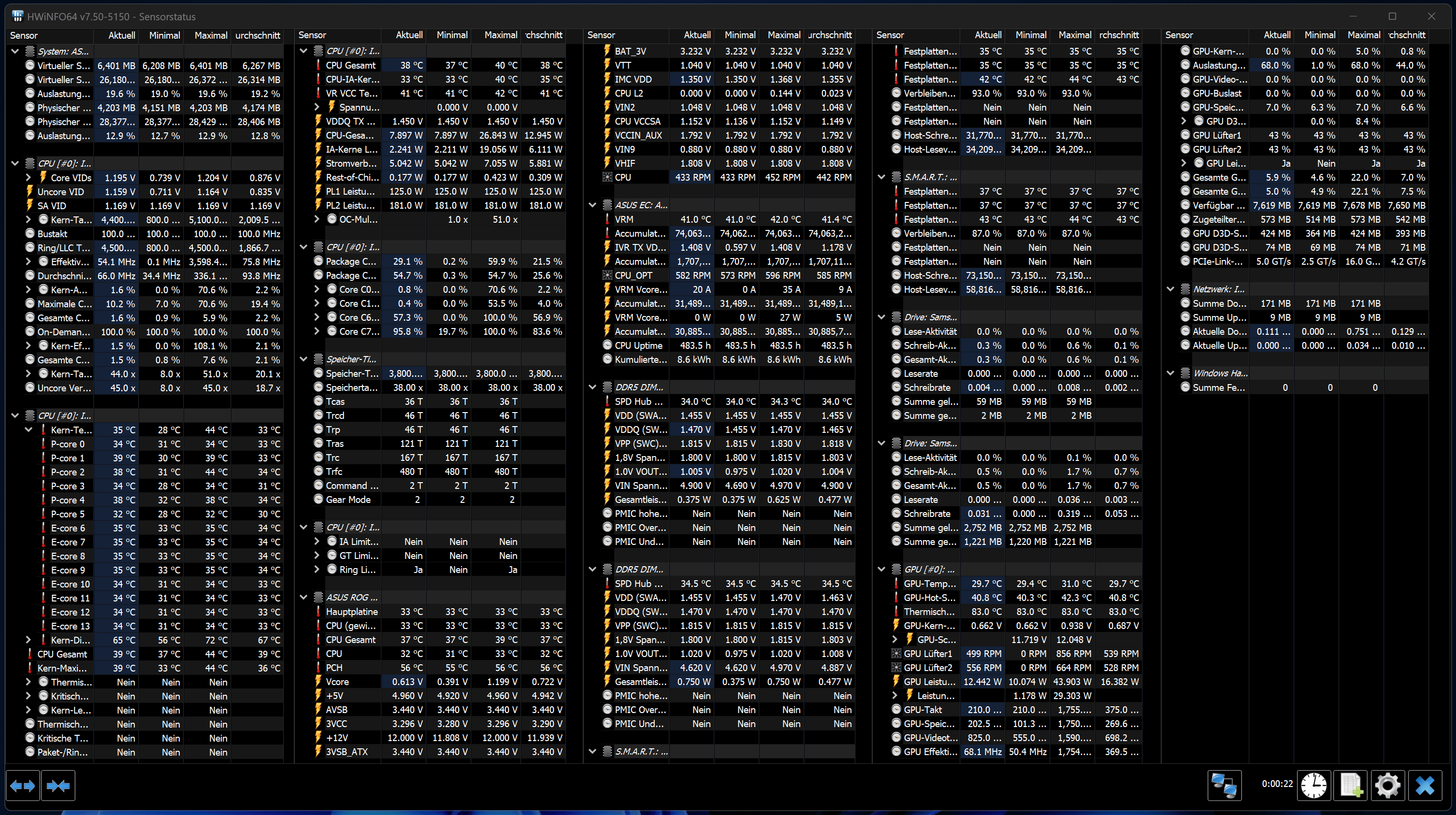This screenshot has height=815, width=1456.
Task: Click the thermometer icon beside PCH
Action: [x=318, y=668]
